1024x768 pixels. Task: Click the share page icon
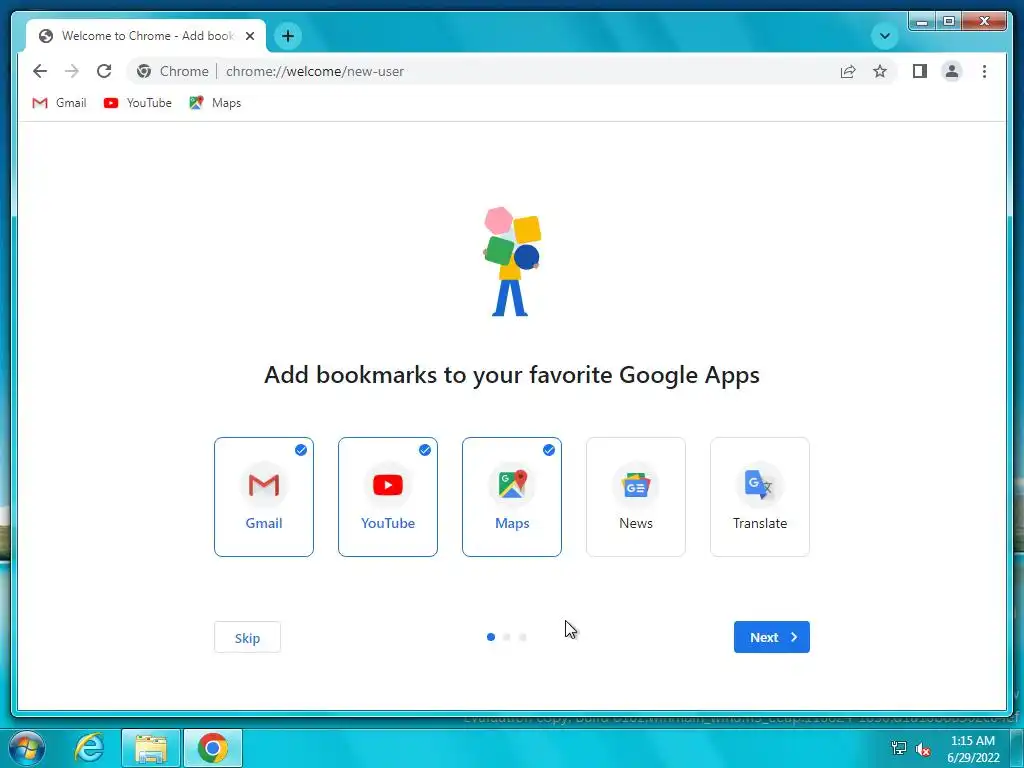pyautogui.click(x=848, y=71)
